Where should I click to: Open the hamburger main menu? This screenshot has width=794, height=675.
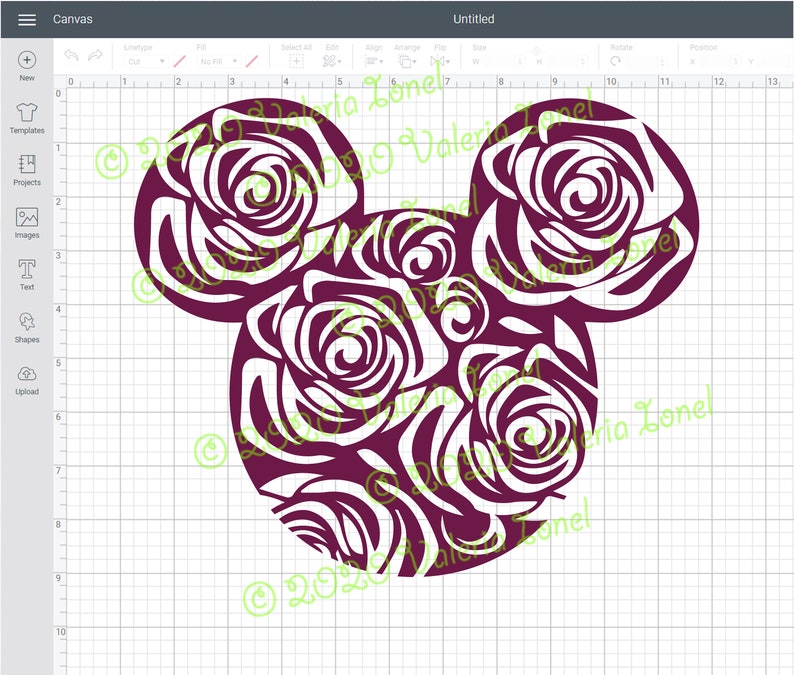click(27, 20)
